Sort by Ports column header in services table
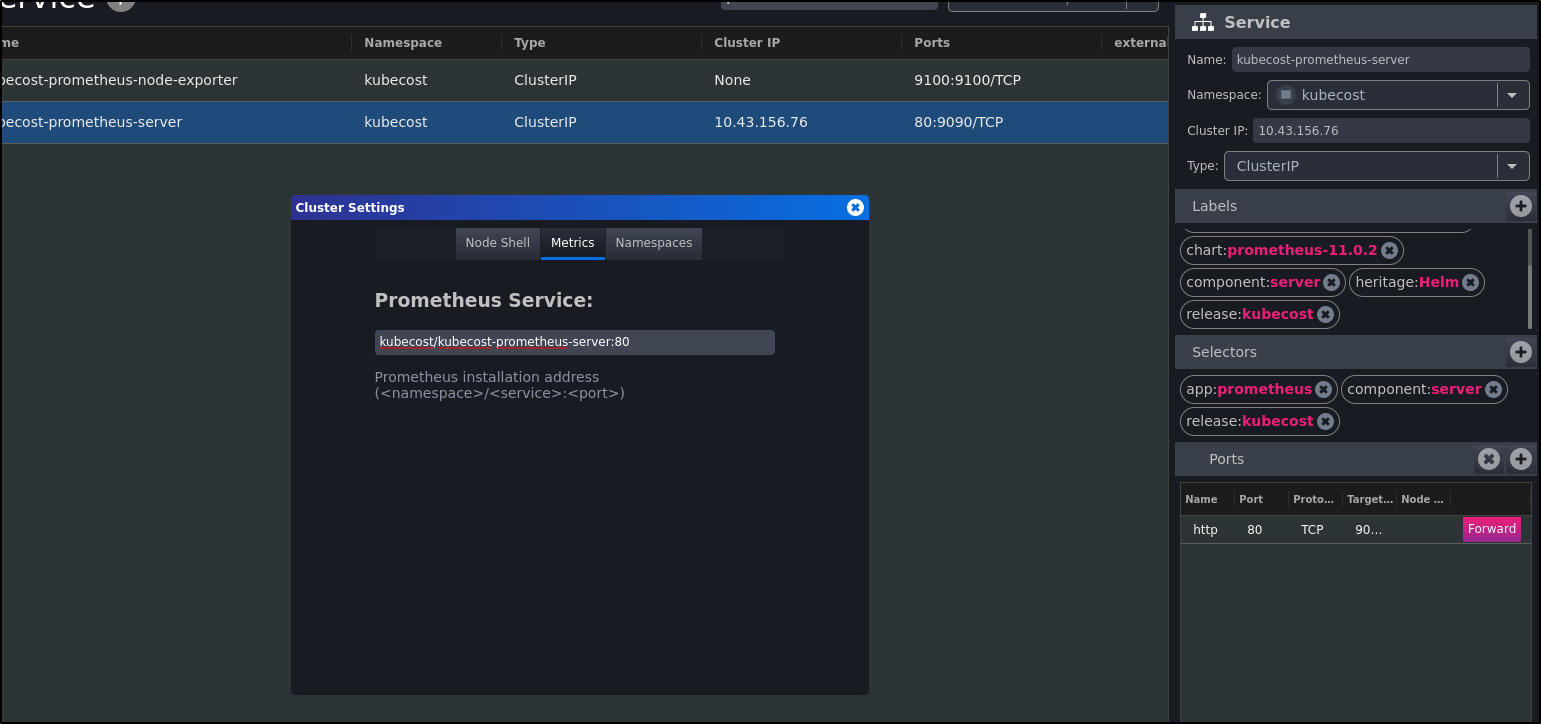1541x724 pixels. pos(932,43)
